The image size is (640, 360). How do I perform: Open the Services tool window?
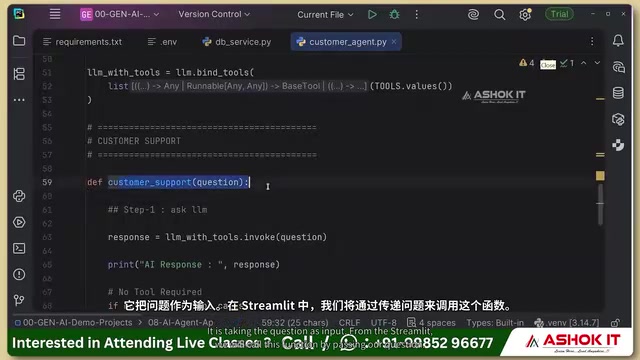click(19, 222)
